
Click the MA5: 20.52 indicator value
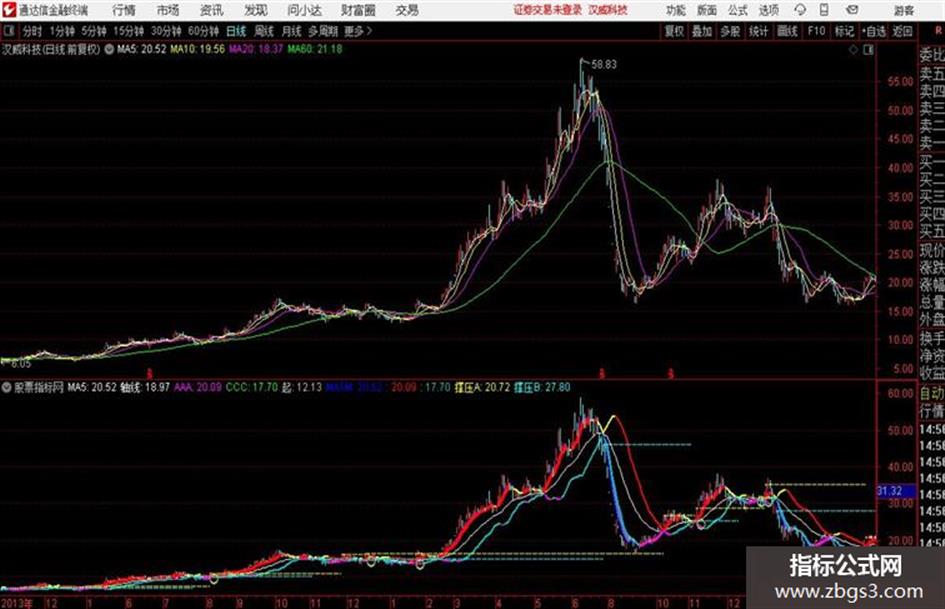[142, 49]
